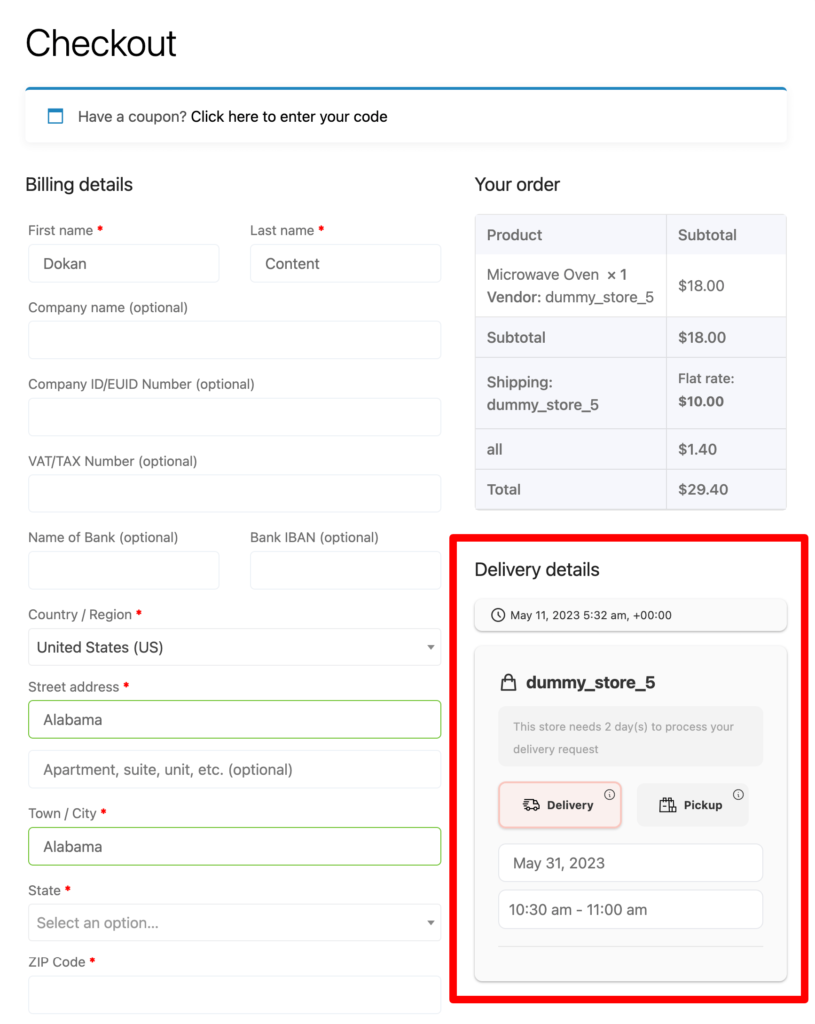The image size is (815, 1024).
Task: Click into the Last name field
Action: (x=345, y=264)
